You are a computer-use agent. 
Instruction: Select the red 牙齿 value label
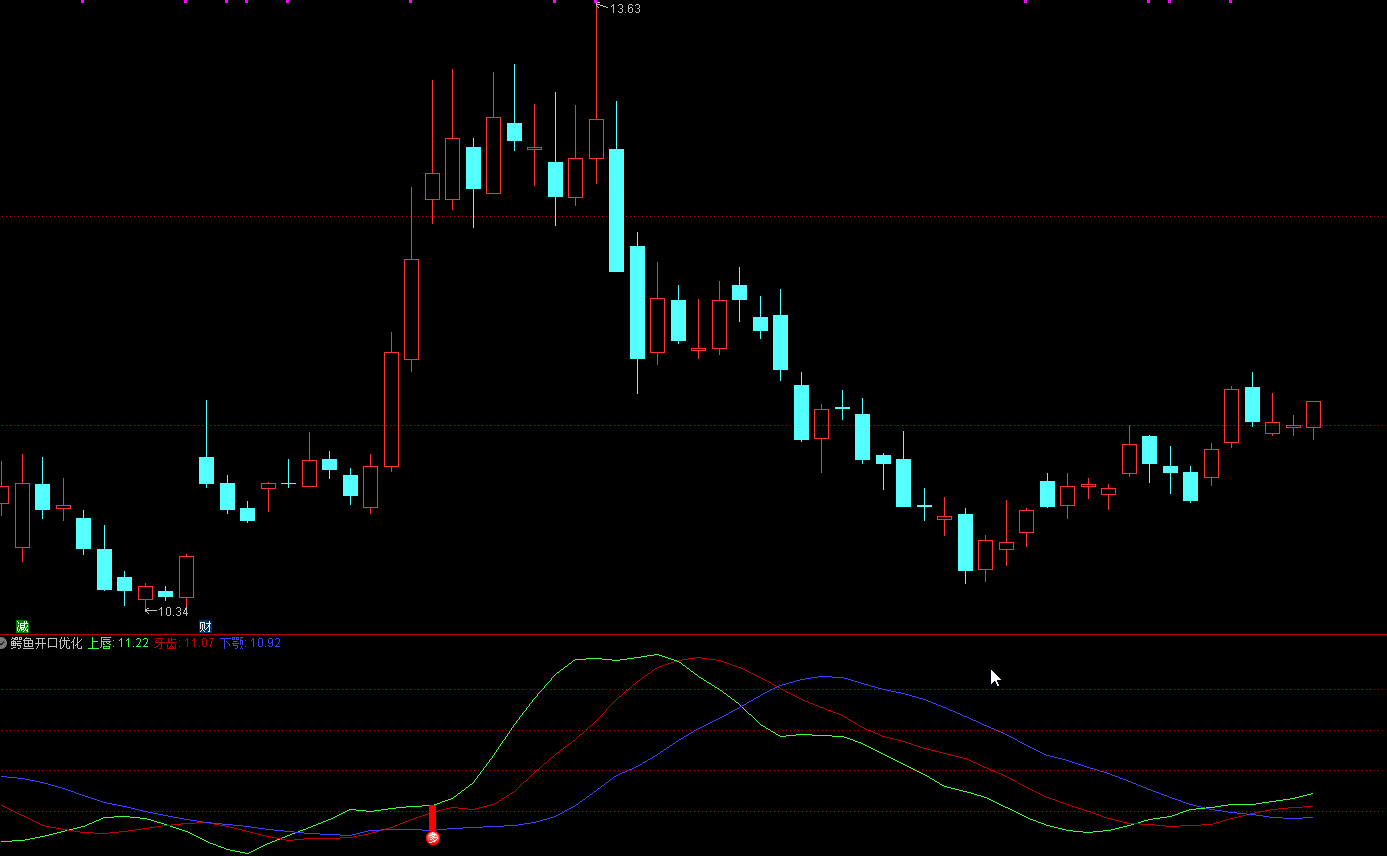click(x=184, y=644)
